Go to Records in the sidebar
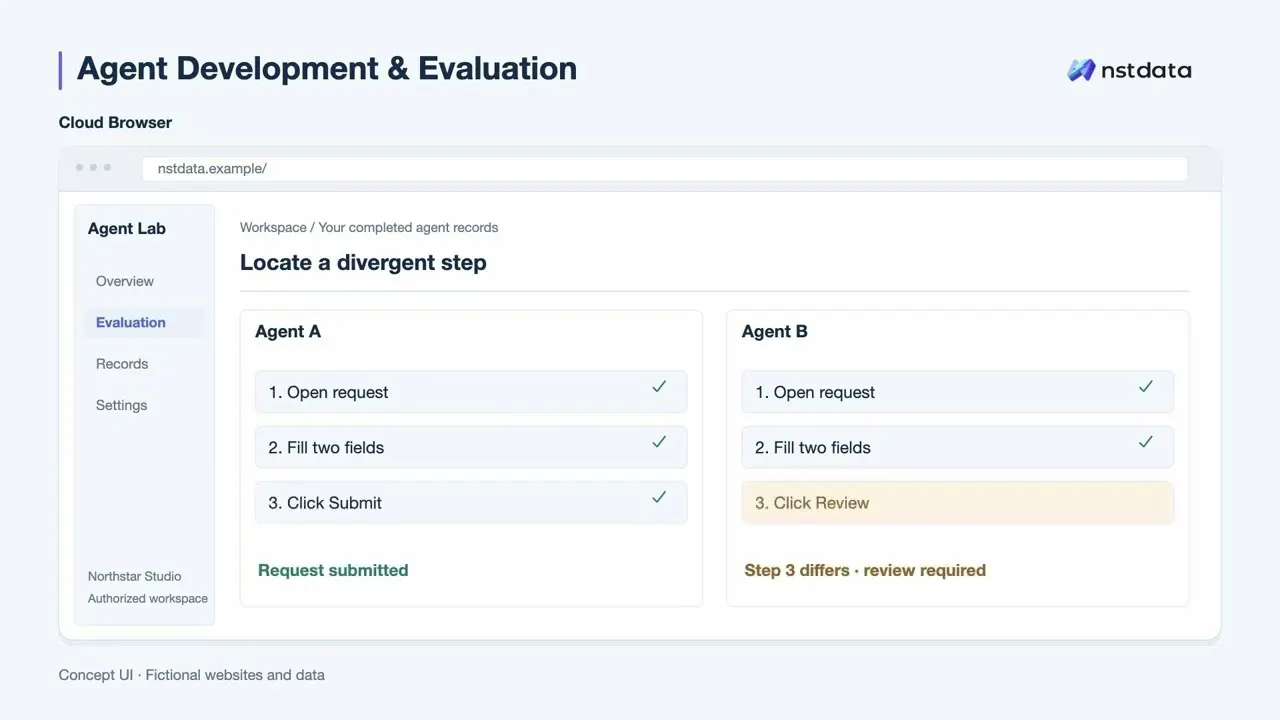Viewport: 1280px width, 720px height. (122, 364)
